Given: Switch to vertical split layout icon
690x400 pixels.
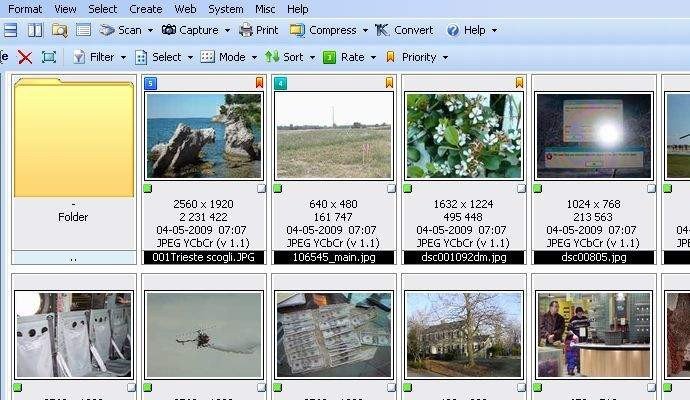Looking at the screenshot, I should pyautogui.click(x=35, y=30).
